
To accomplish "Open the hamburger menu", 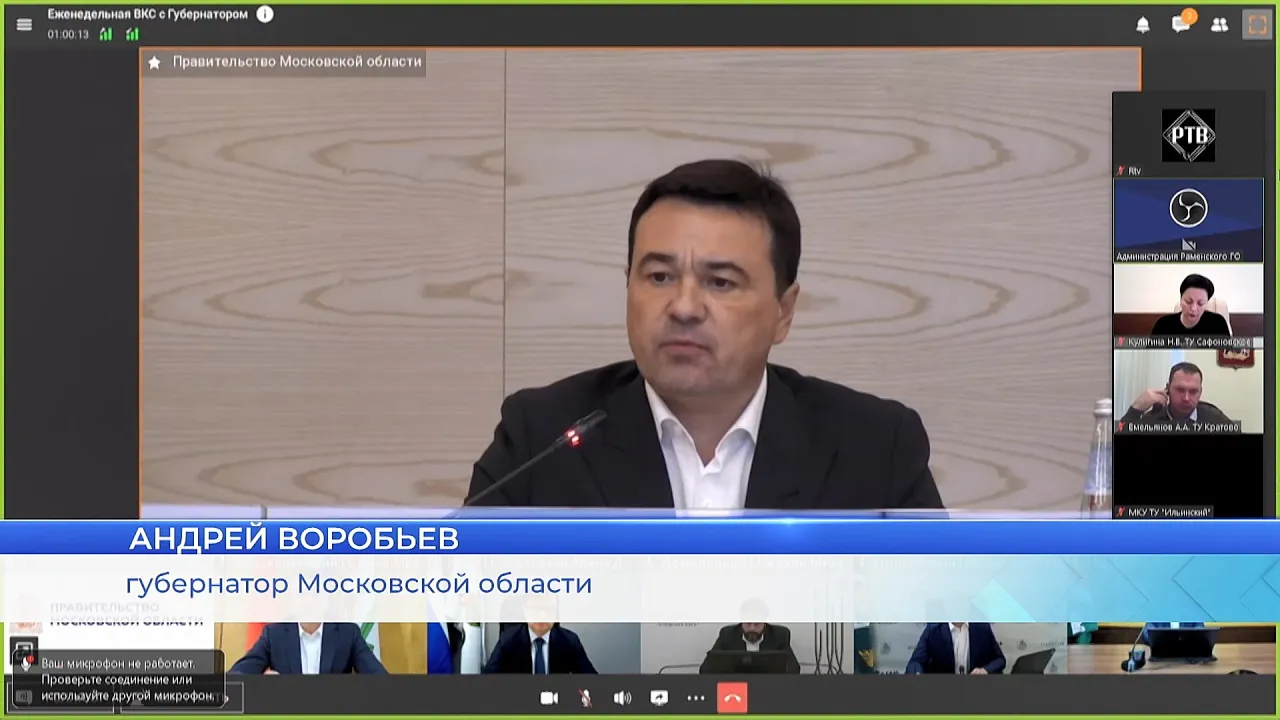I will click(x=24, y=25).
